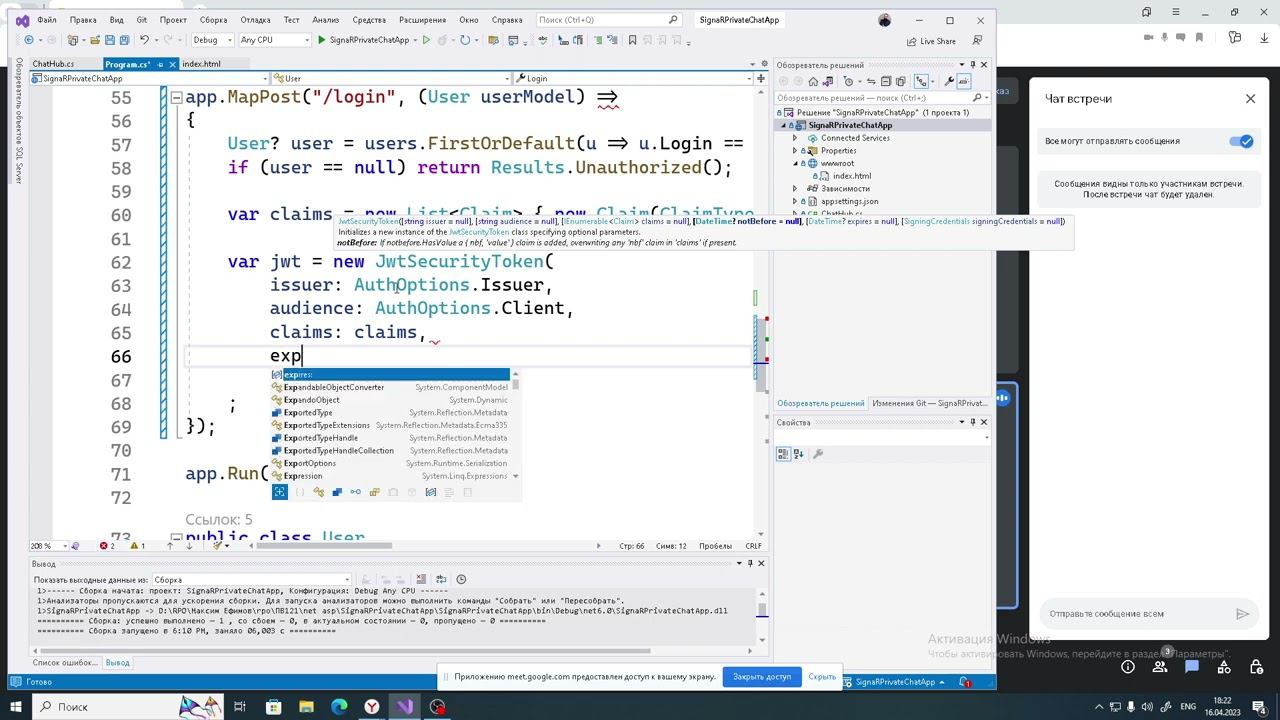Viewport: 1280px width, 720px height.
Task: Open the Расширения menu
Action: (x=422, y=20)
